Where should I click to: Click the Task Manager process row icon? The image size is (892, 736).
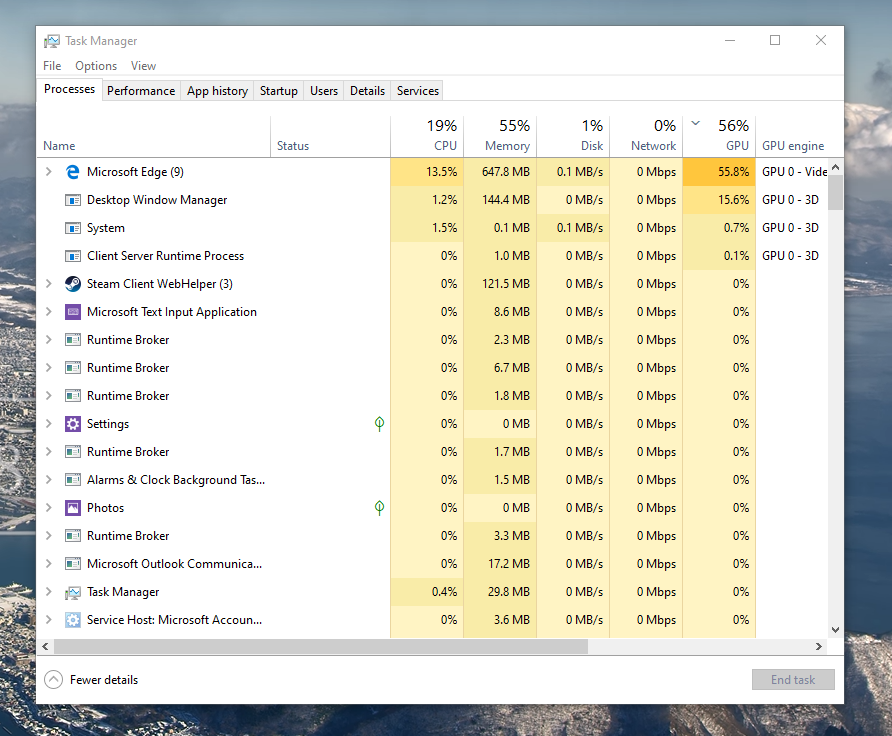[73, 592]
